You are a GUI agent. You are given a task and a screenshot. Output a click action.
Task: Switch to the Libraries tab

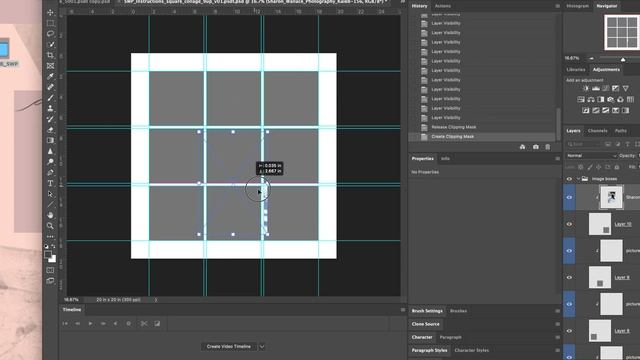pyautogui.click(x=576, y=70)
